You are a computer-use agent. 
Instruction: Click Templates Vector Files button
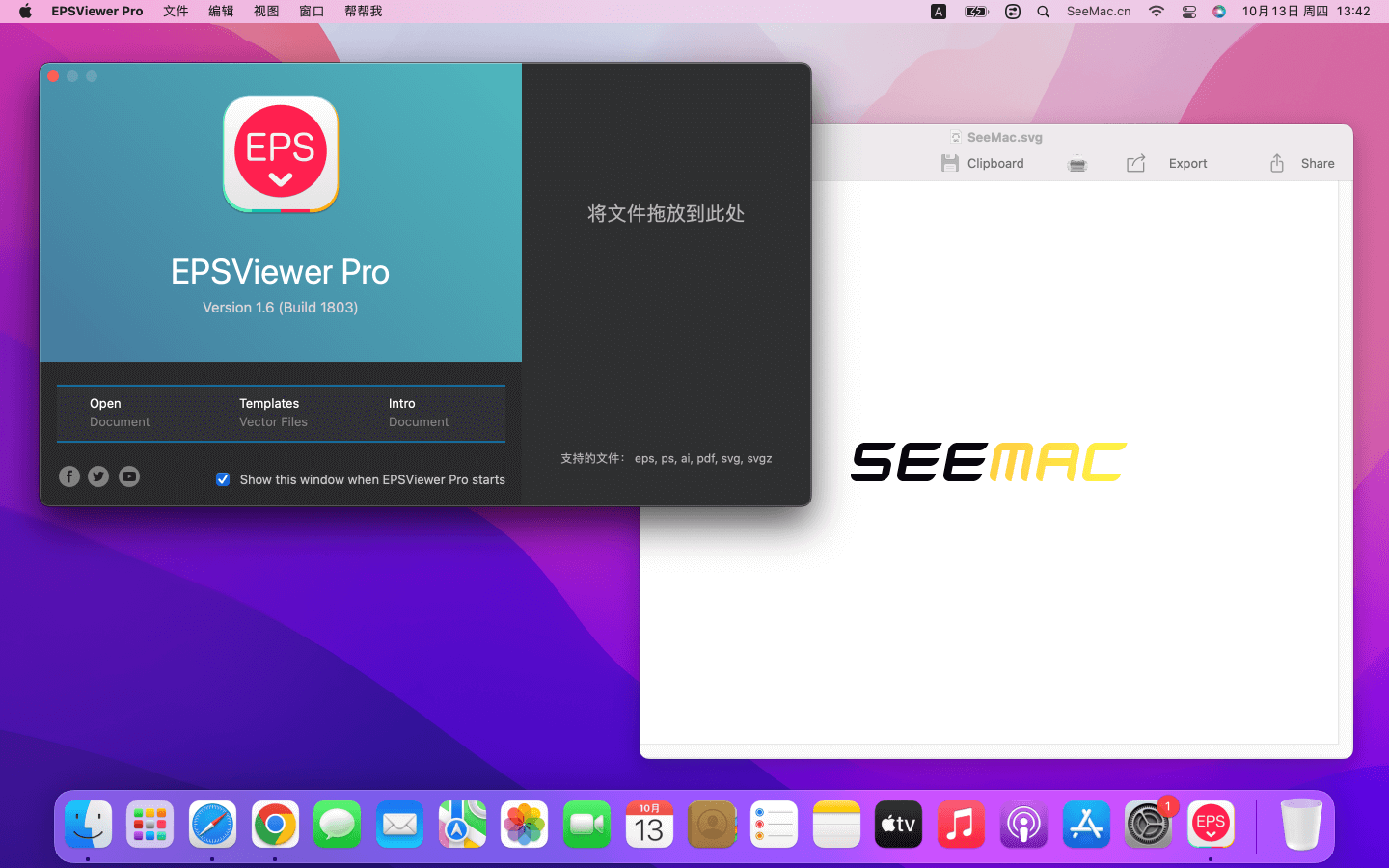[274, 413]
